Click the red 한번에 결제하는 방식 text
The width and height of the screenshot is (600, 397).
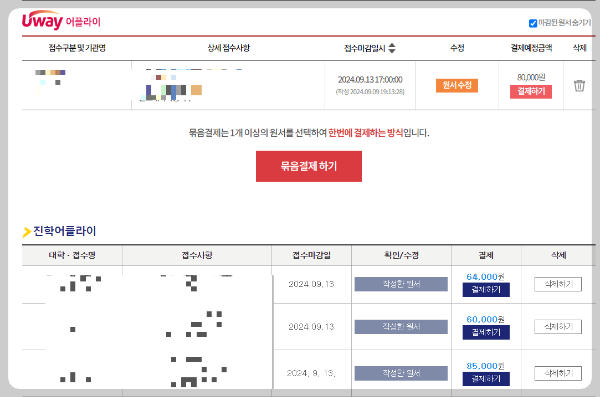[365, 133]
